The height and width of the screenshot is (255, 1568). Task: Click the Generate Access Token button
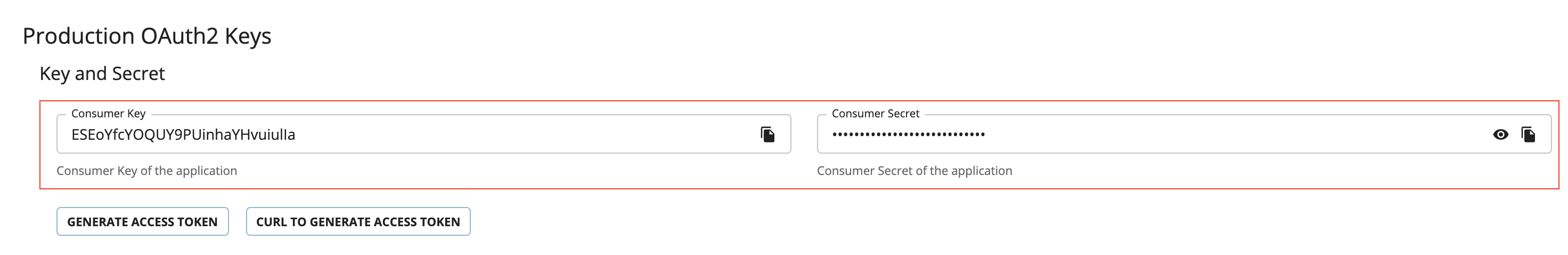(142, 221)
